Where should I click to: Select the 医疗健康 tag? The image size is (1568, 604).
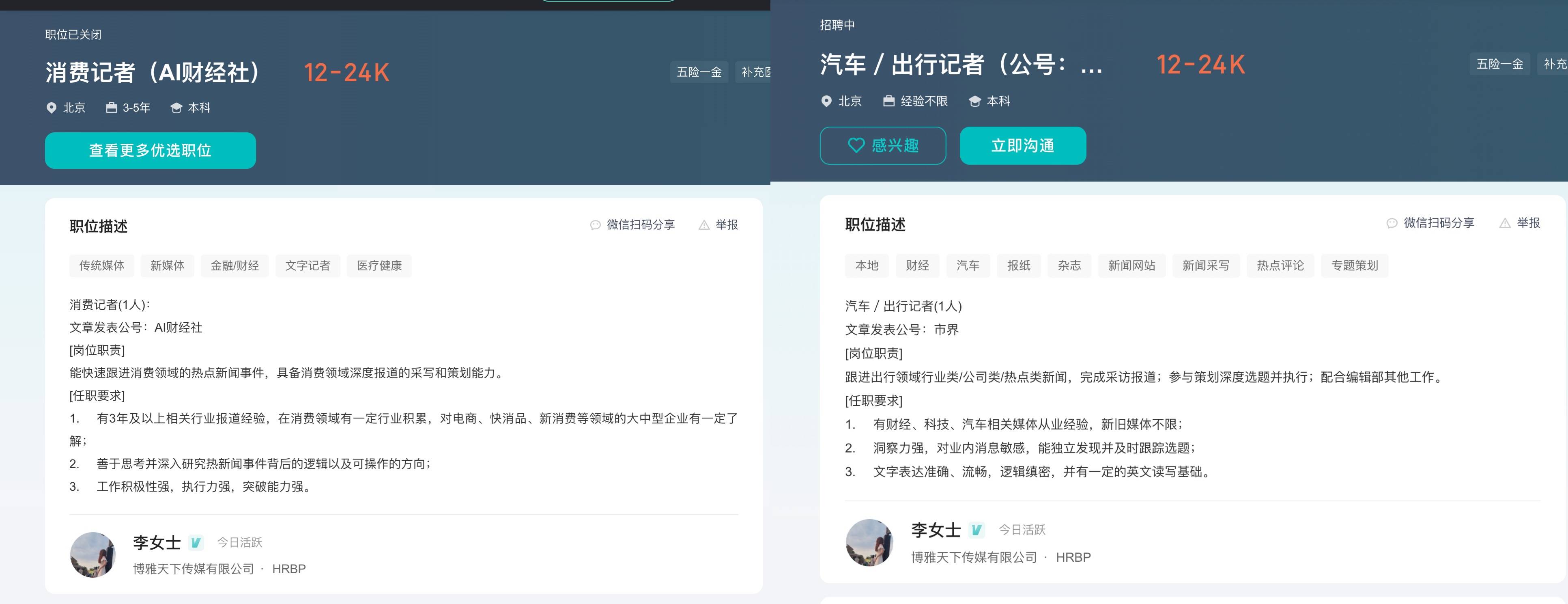379,265
